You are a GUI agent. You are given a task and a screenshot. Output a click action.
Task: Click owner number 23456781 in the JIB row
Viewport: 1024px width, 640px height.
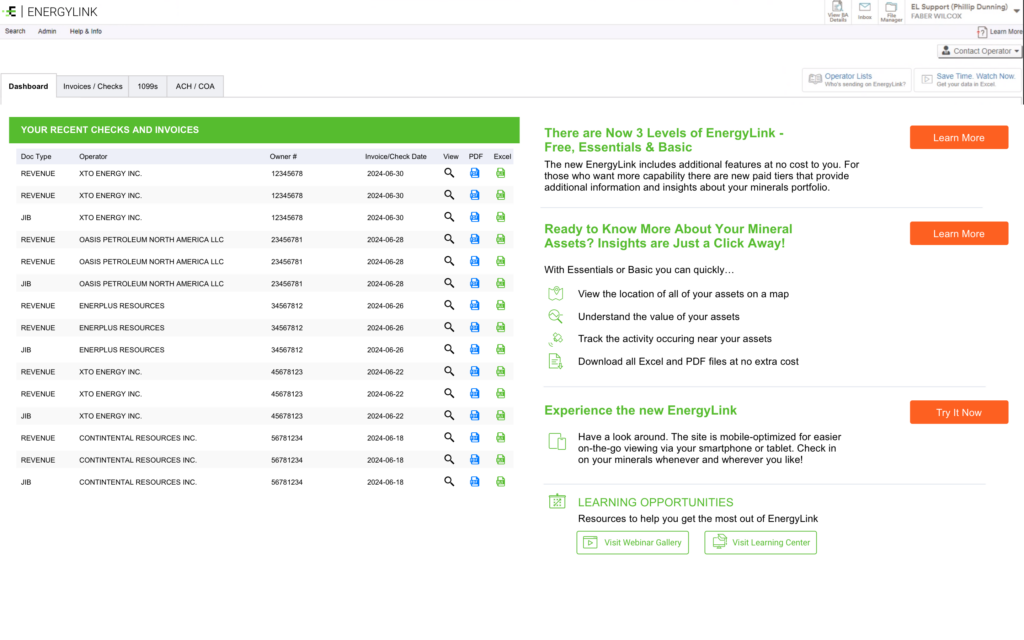tap(287, 283)
